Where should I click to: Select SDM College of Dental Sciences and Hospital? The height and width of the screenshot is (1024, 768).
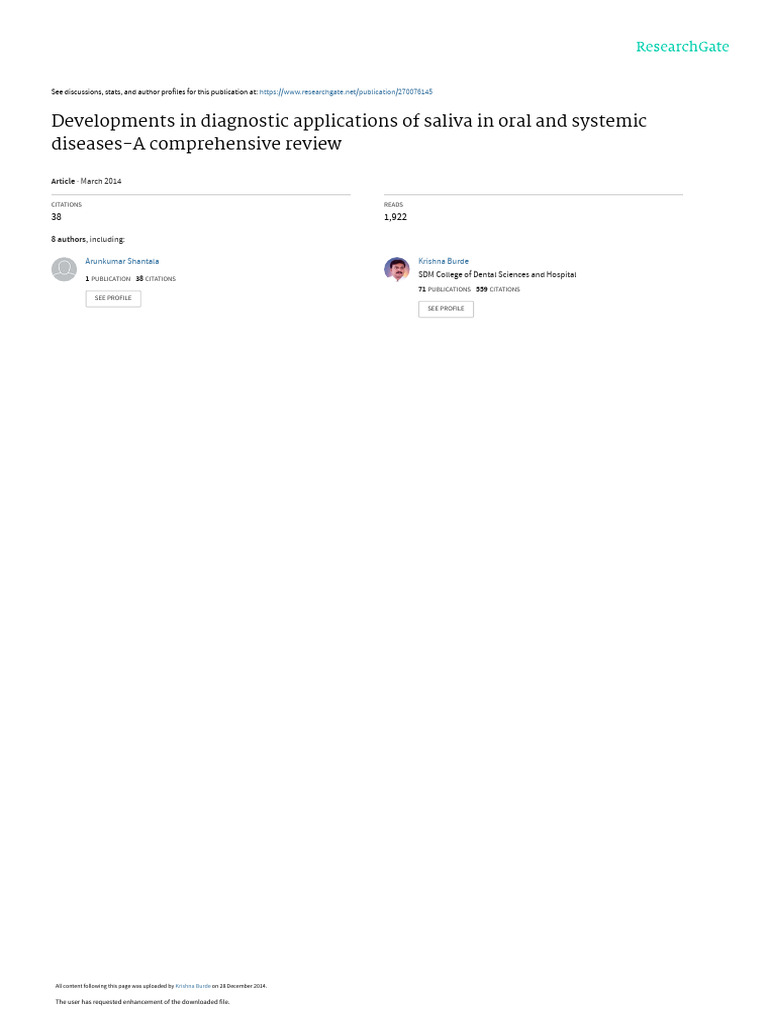point(497,275)
